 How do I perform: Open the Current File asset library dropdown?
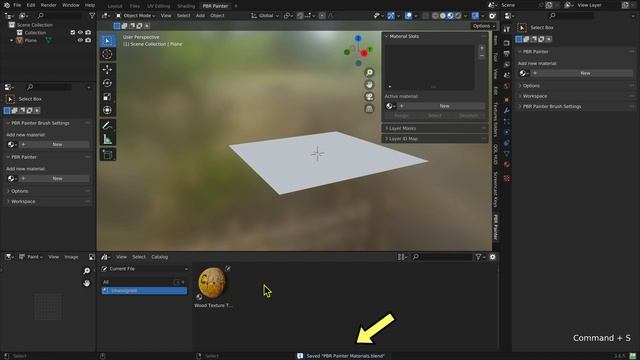(144, 269)
